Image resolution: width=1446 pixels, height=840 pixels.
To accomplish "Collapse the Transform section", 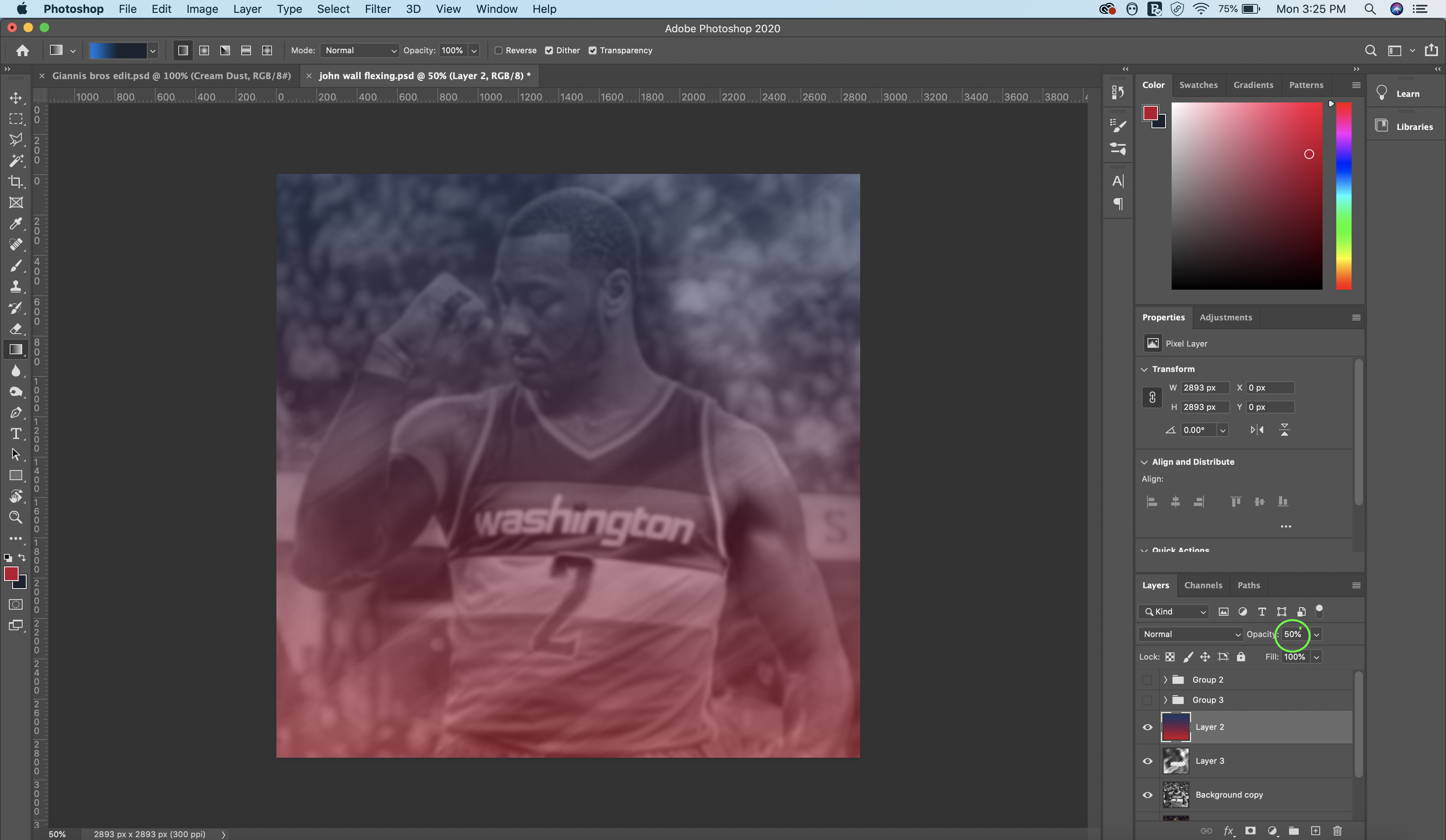I will tap(1145, 369).
